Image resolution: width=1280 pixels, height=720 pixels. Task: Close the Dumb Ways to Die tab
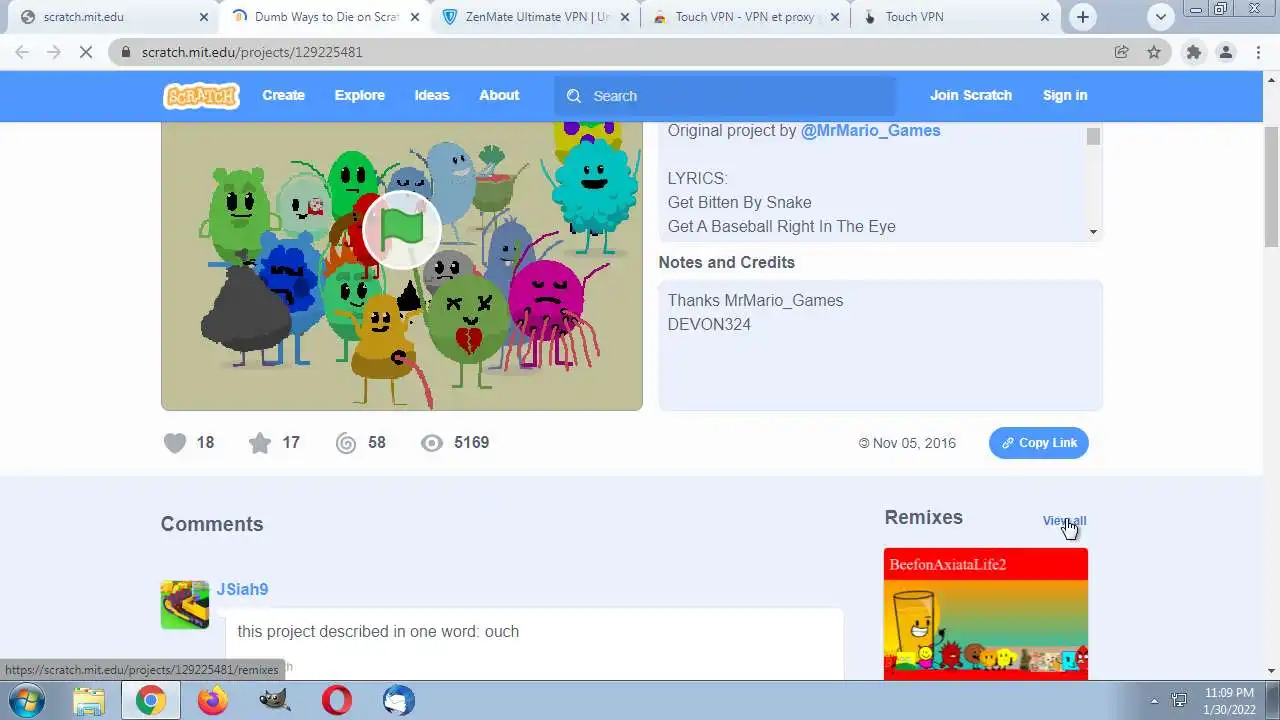click(x=415, y=17)
